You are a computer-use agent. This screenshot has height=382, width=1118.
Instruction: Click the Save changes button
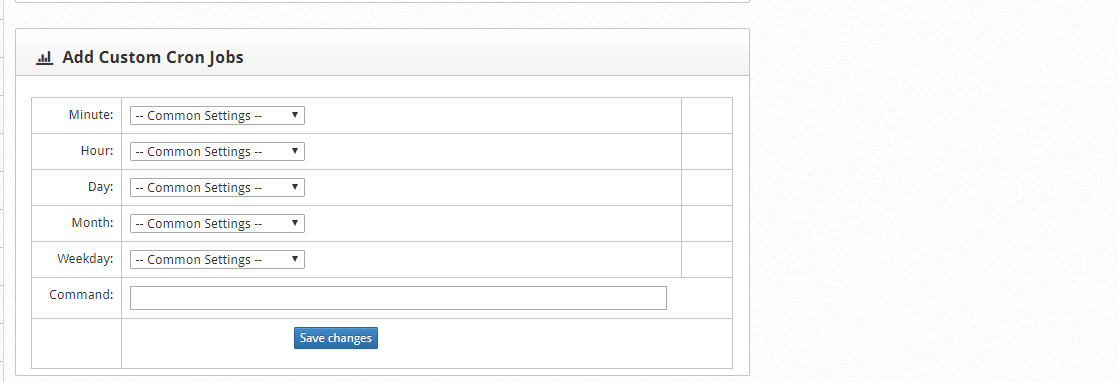pyautogui.click(x=336, y=338)
